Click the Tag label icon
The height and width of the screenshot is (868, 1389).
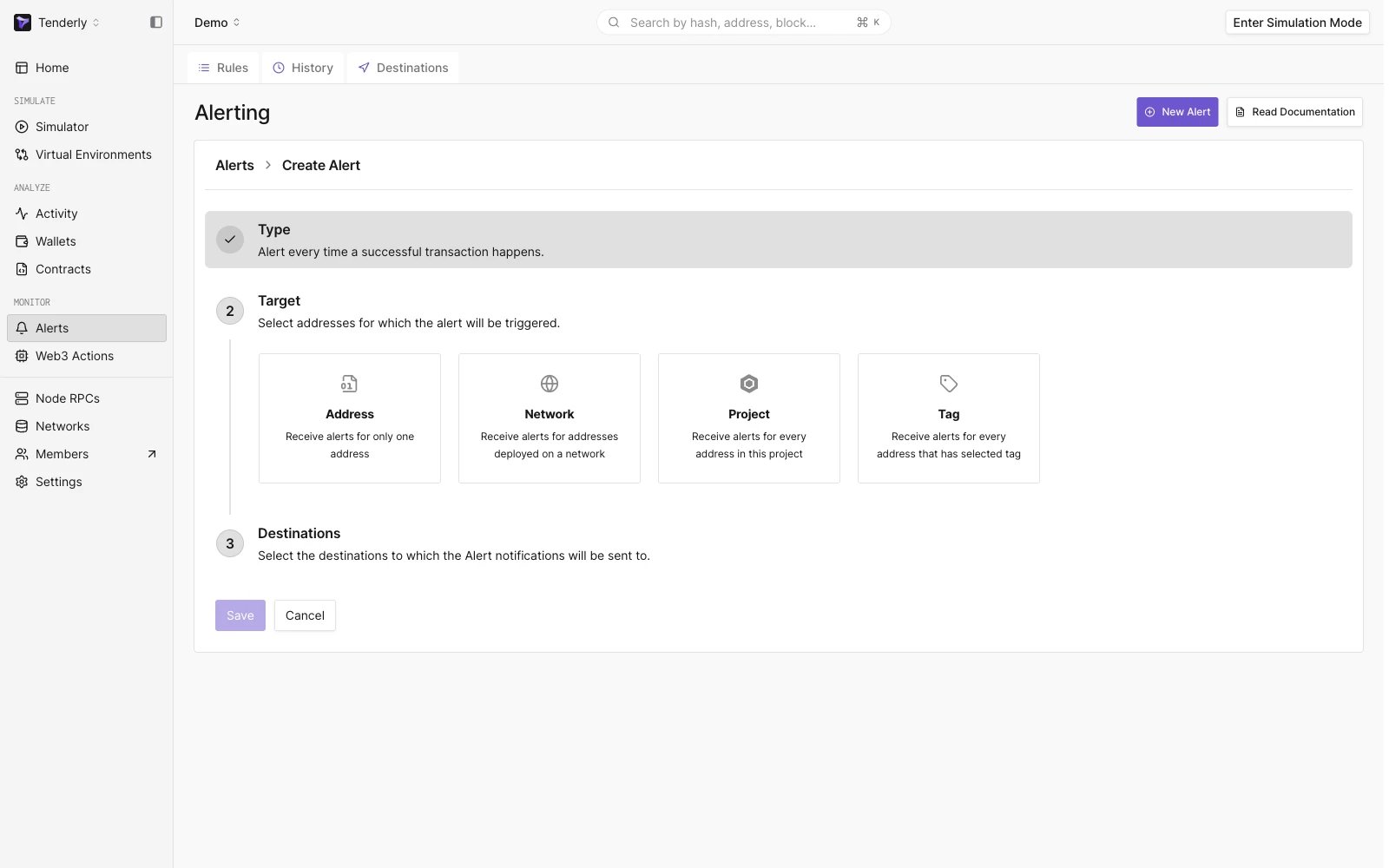pos(949,384)
